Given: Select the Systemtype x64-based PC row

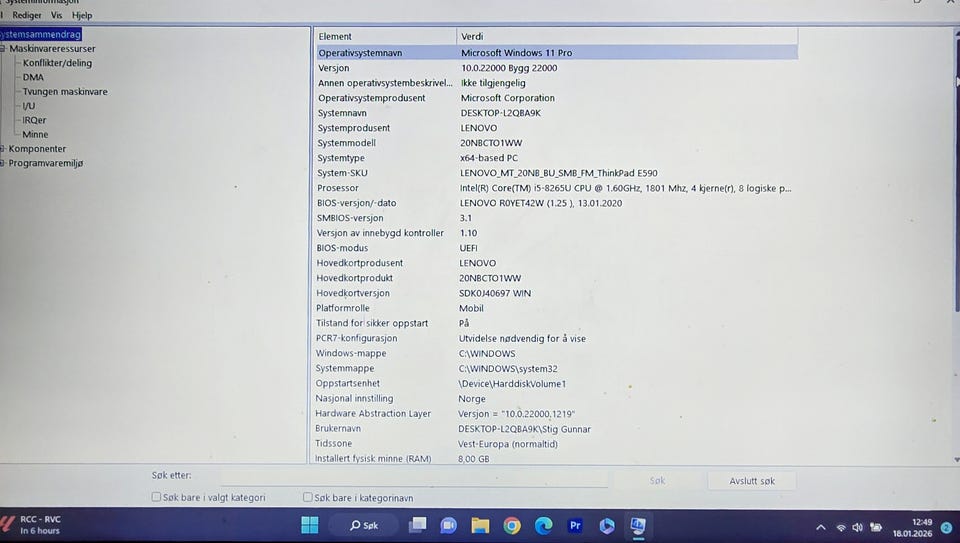Looking at the screenshot, I should point(556,158).
